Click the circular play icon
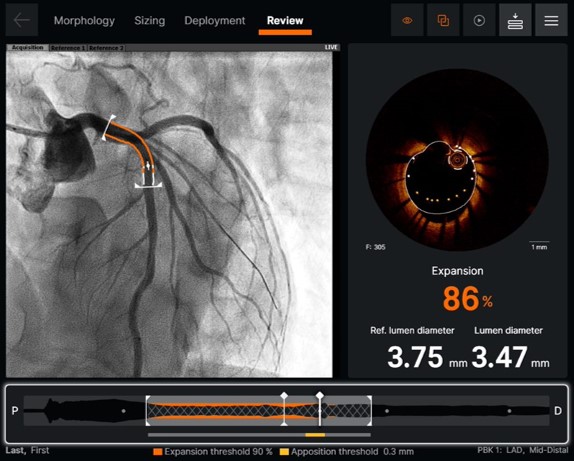The height and width of the screenshot is (461, 574). (x=479, y=20)
